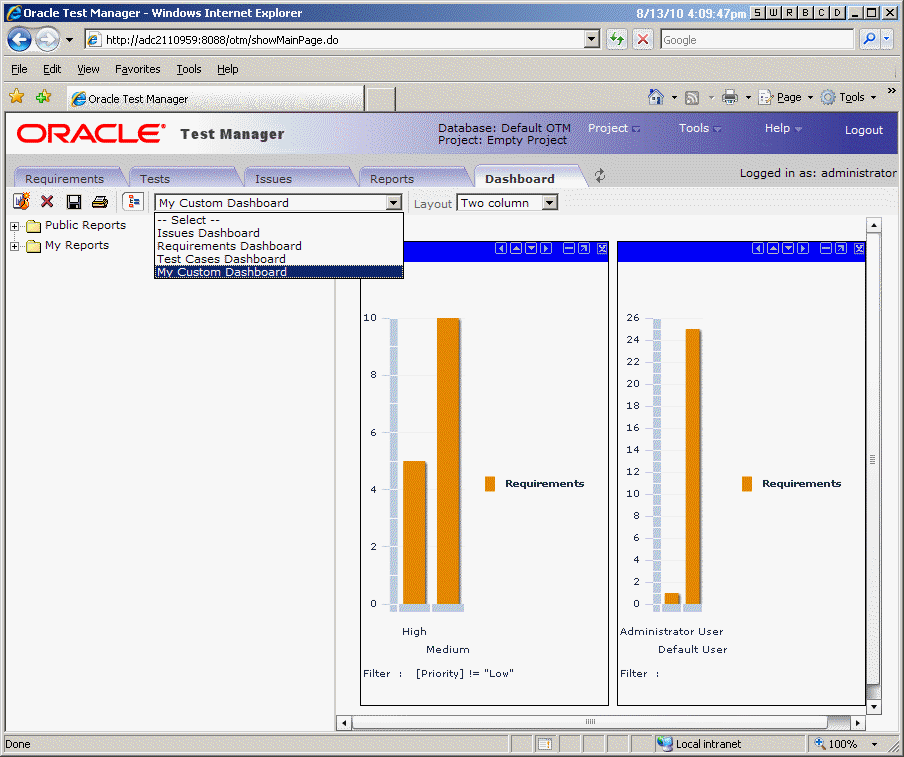Move the user chart panel right
This screenshot has width=904, height=757.
[x=803, y=248]
